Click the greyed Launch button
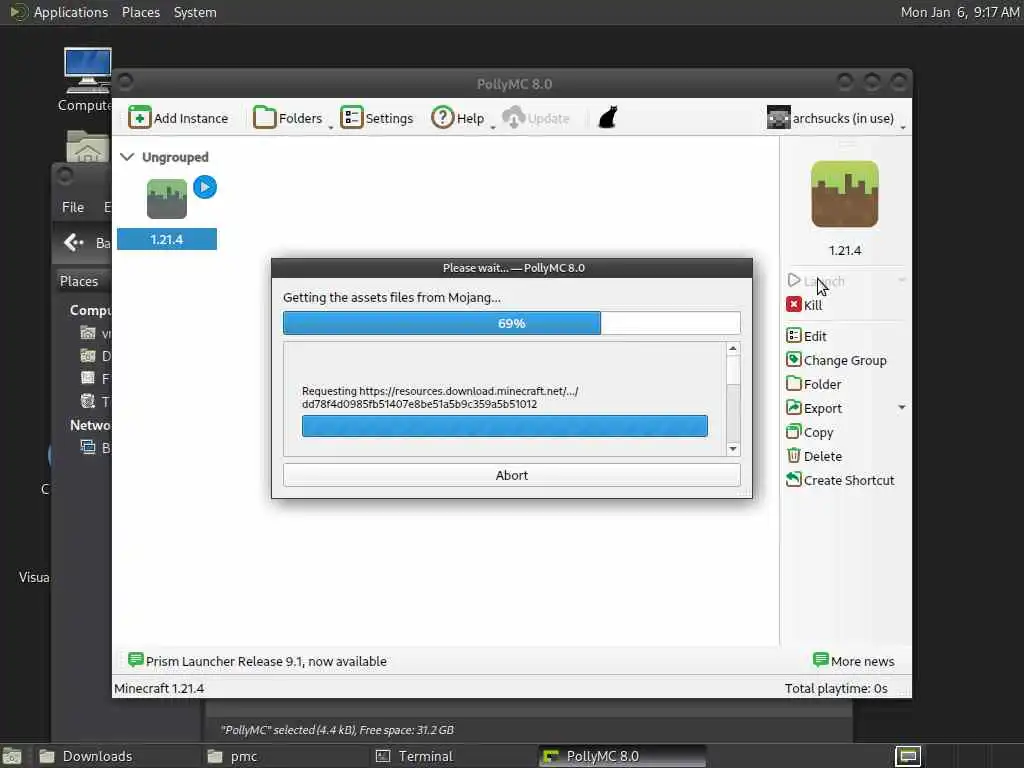 (816, 281)
